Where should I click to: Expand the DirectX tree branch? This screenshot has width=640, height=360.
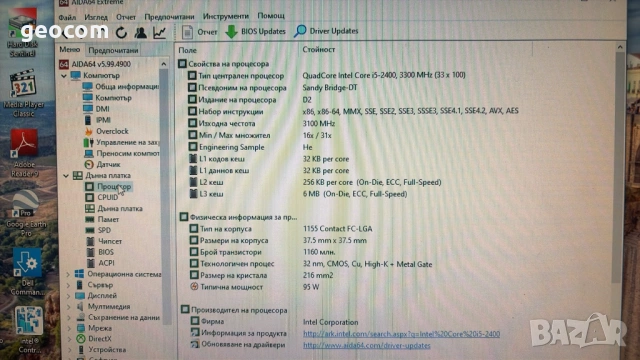[69, 339]
